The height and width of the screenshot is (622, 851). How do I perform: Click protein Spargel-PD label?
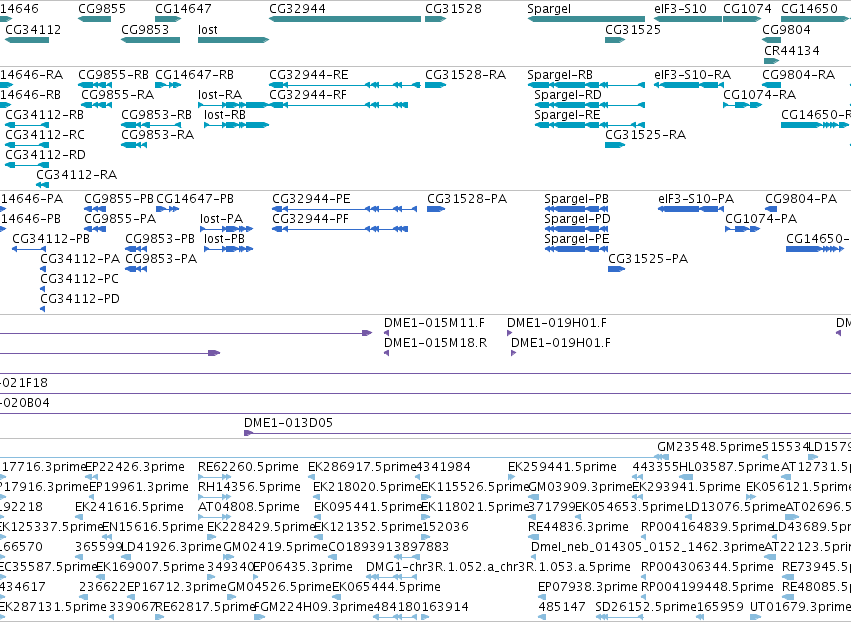(x=577, y=219)
